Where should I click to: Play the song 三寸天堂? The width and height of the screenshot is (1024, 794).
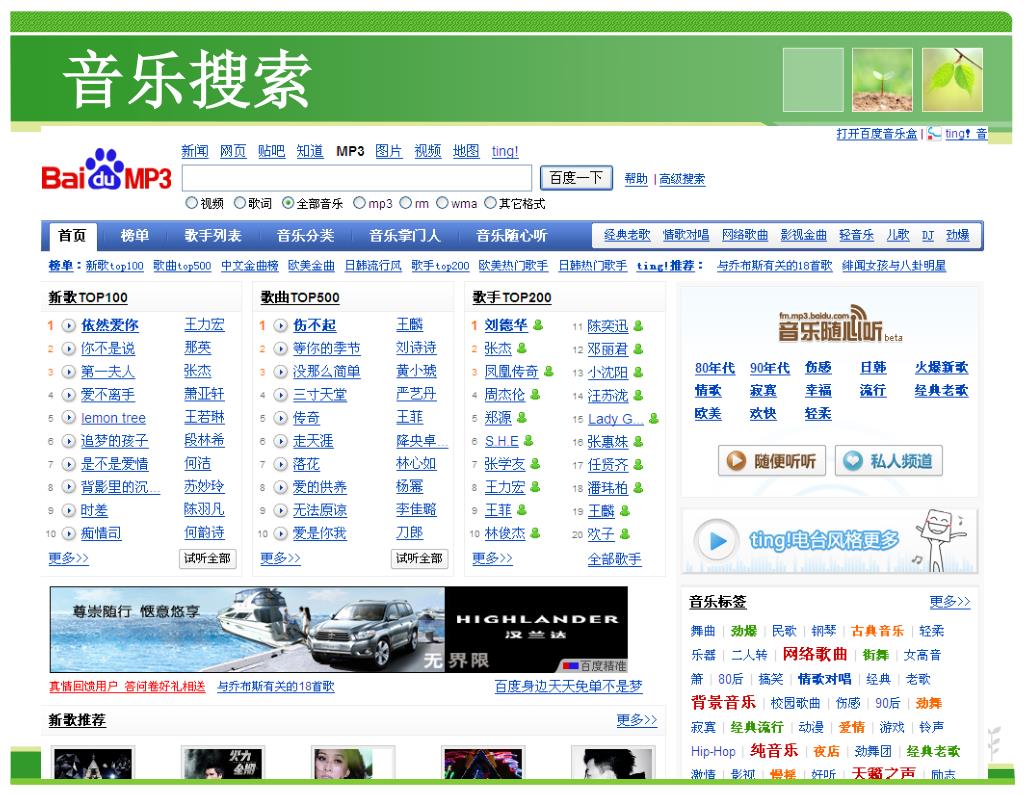pos(281,394)
